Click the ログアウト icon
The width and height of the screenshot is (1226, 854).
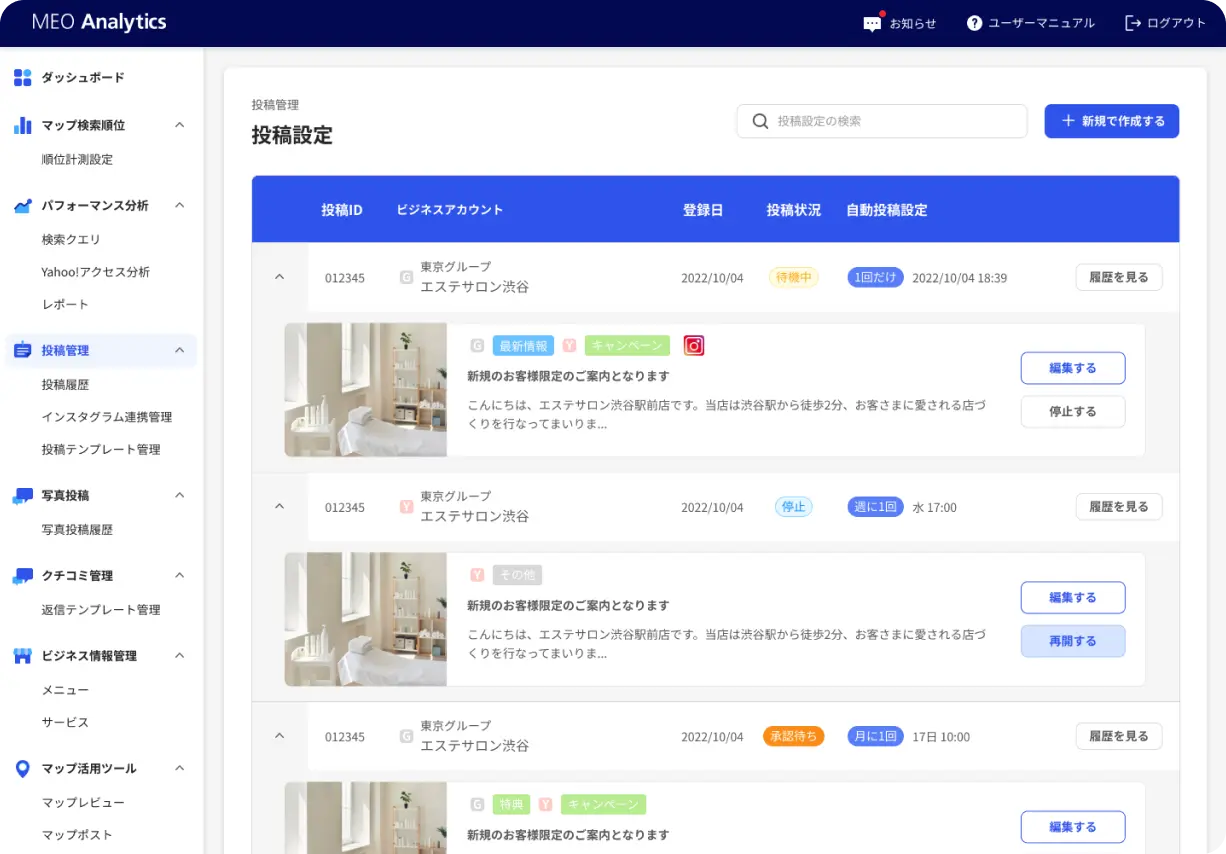click(1131, 23)
